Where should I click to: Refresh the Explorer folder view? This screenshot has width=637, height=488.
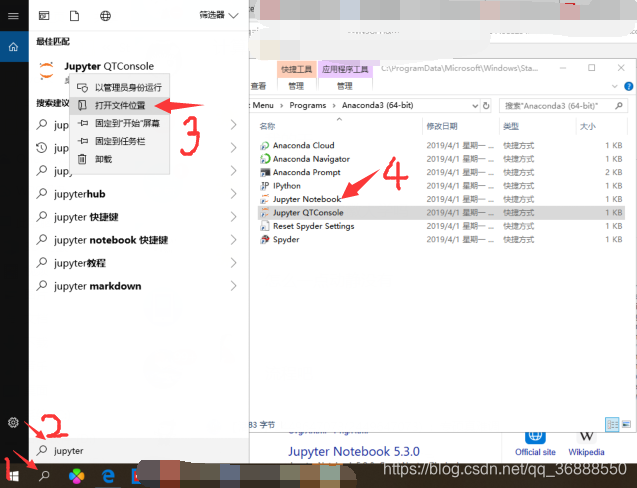point(486,106)
